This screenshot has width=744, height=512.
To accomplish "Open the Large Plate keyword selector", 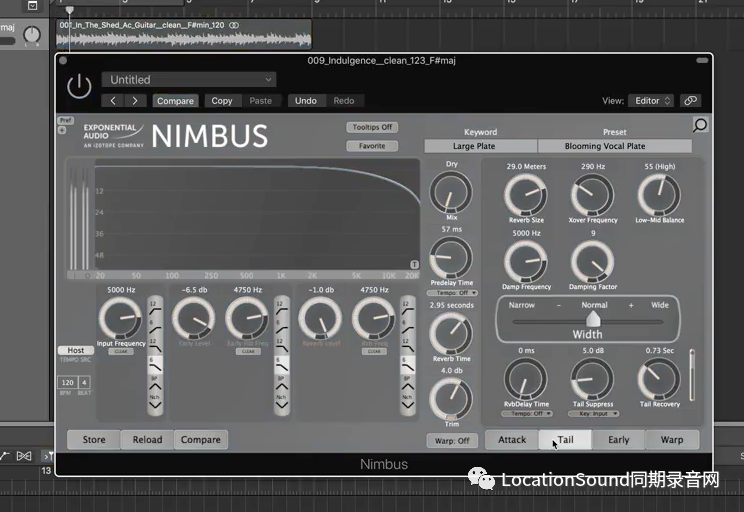I will pyautogui.click(x=480, y=146).
